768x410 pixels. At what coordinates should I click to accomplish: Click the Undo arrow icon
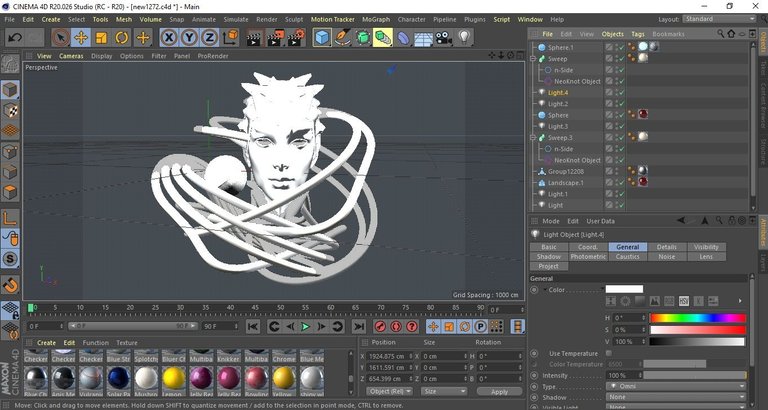pos(15,38)
